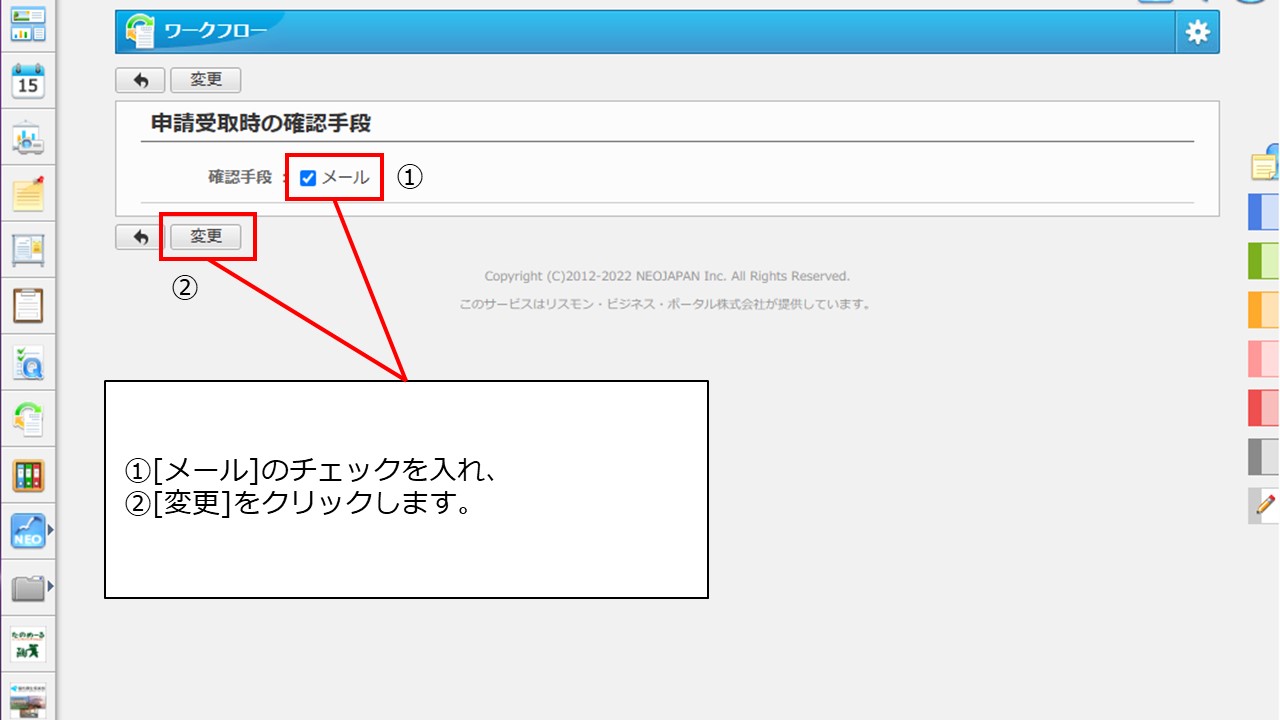Screen dimensions: 1280x720
Task: Open the blue NEO chart icon
Action: point(27,530)
